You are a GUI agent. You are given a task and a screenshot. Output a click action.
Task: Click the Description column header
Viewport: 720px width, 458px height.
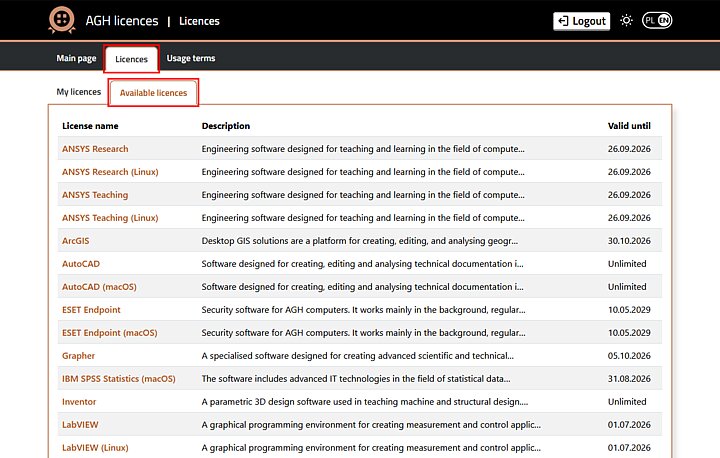tap(226, 126)
